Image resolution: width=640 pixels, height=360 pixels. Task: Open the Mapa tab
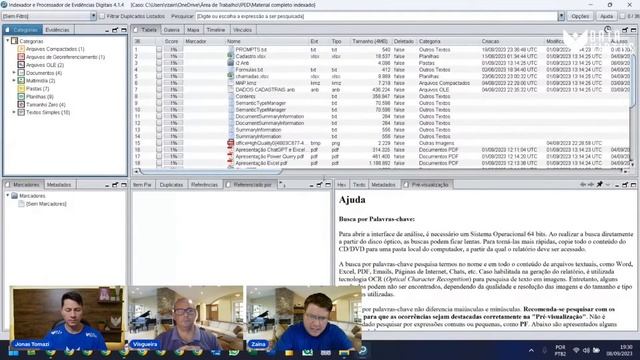click(x=193, y=30)
